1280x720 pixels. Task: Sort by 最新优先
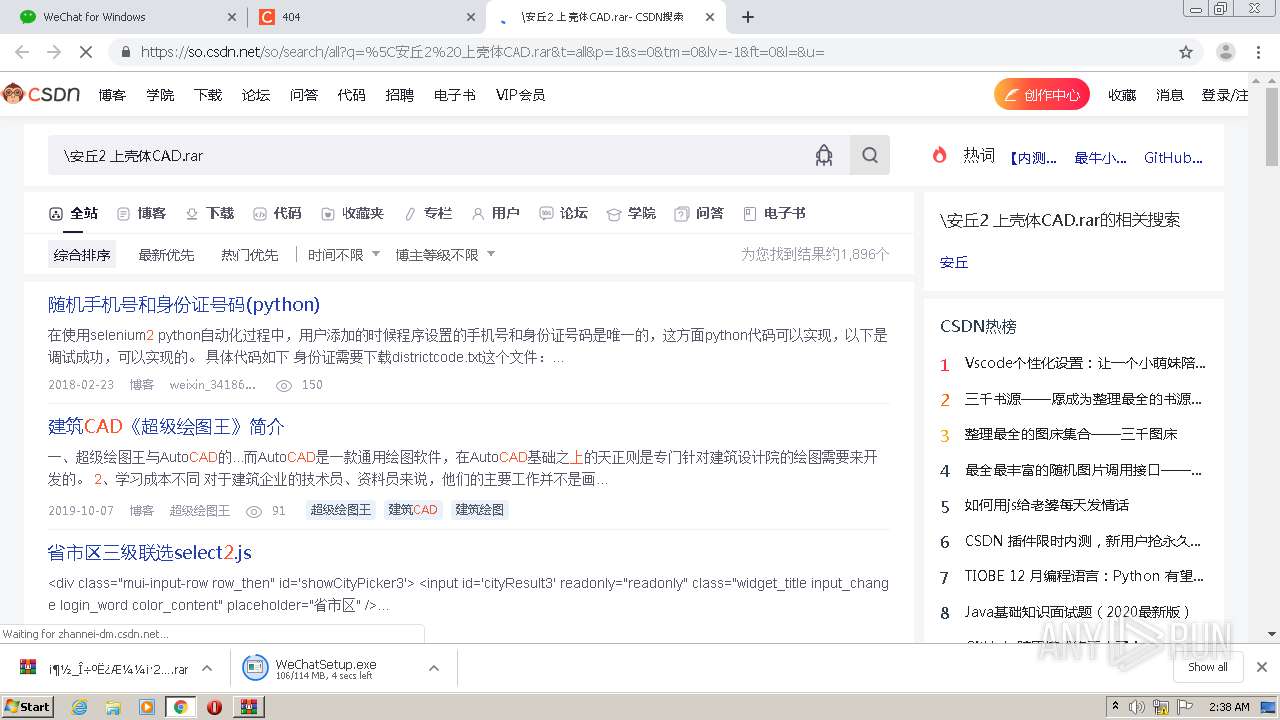click(x=166, y=255)
